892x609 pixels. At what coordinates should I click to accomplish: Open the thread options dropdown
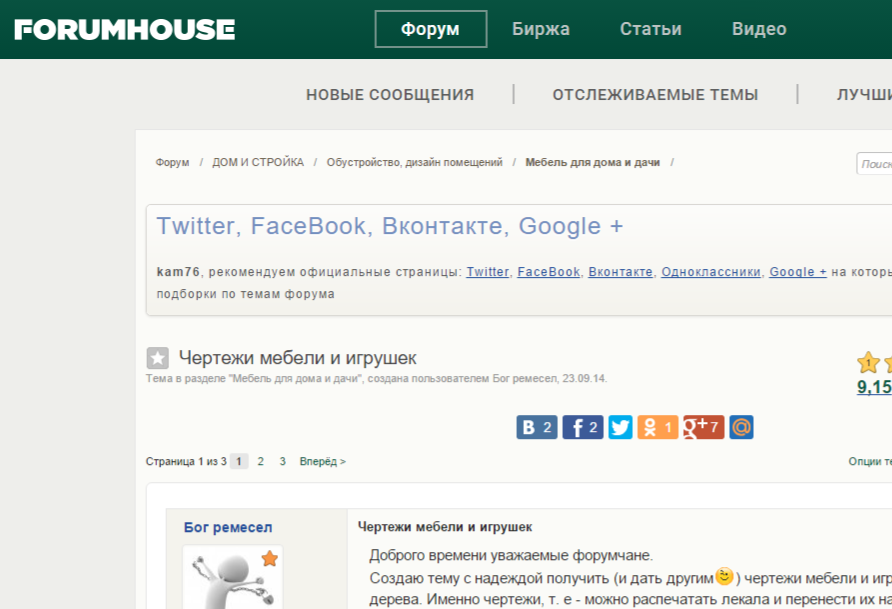pos(870,461)
